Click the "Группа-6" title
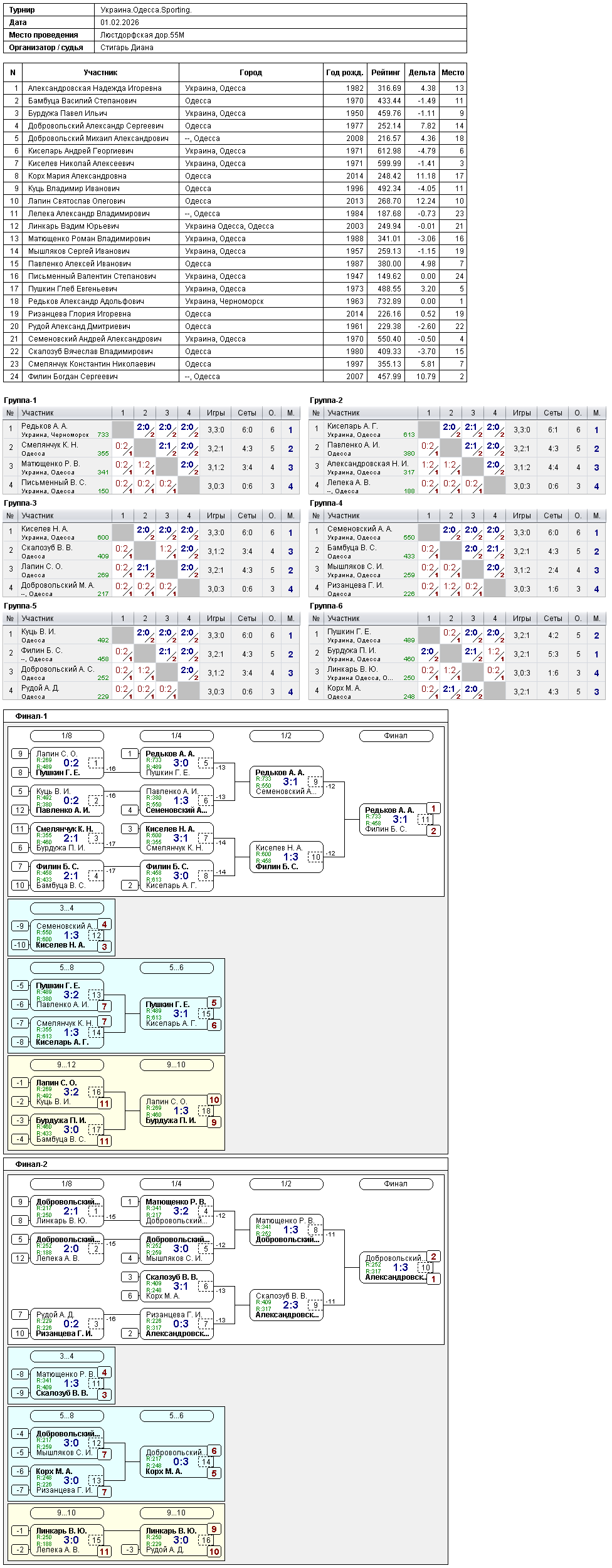 pyautogui.click(x=326, y=606)
